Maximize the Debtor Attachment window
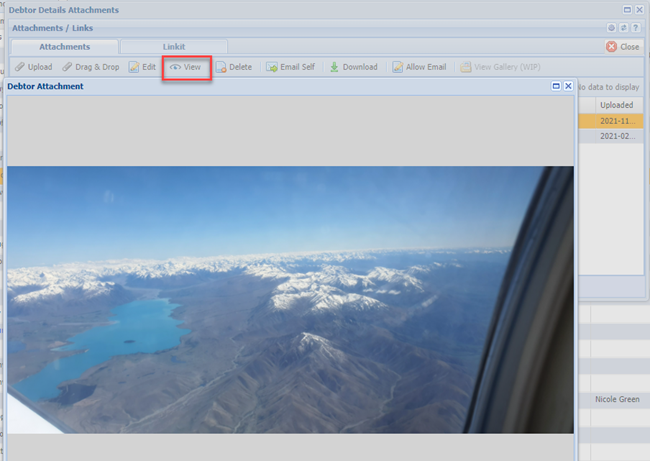This screenshot has height=461, width=650. tap(556, 87)
